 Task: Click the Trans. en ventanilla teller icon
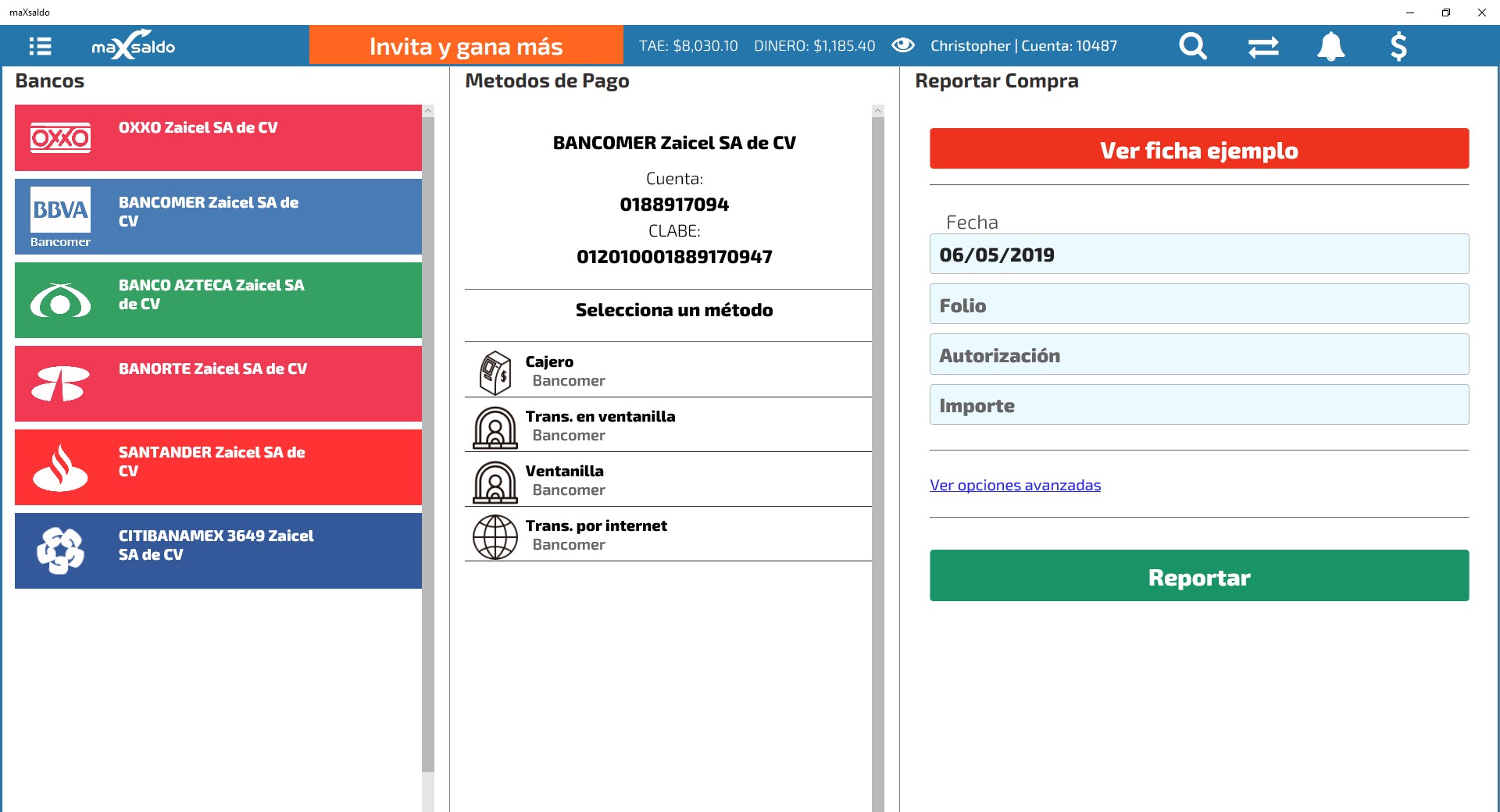[x=495, y=427]
